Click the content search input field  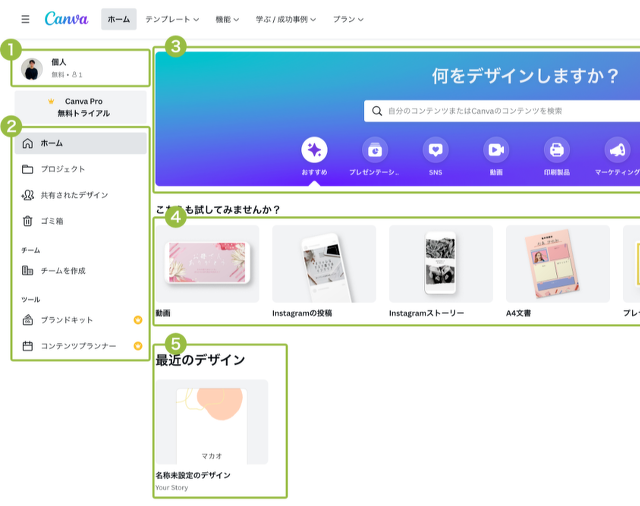pos(500,111)
